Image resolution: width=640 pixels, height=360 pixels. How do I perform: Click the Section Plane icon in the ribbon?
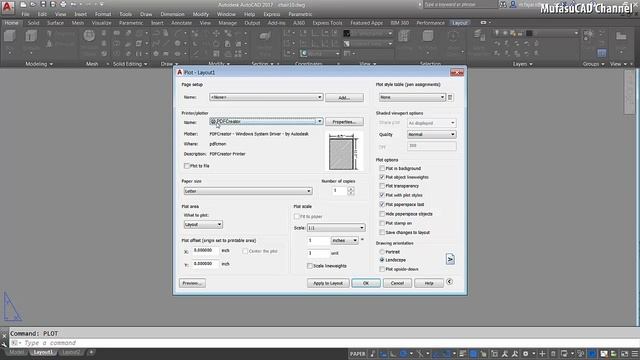pyautogui.click(x=264, y=37)
